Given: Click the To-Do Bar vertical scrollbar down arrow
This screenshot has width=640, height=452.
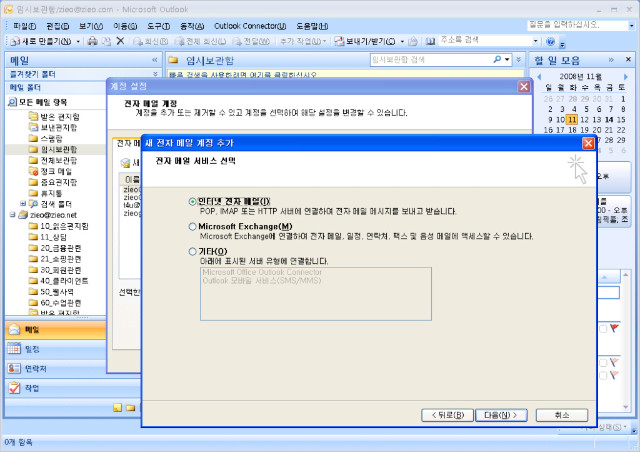Looking at the screenshot, I should (x=625, y=407).
